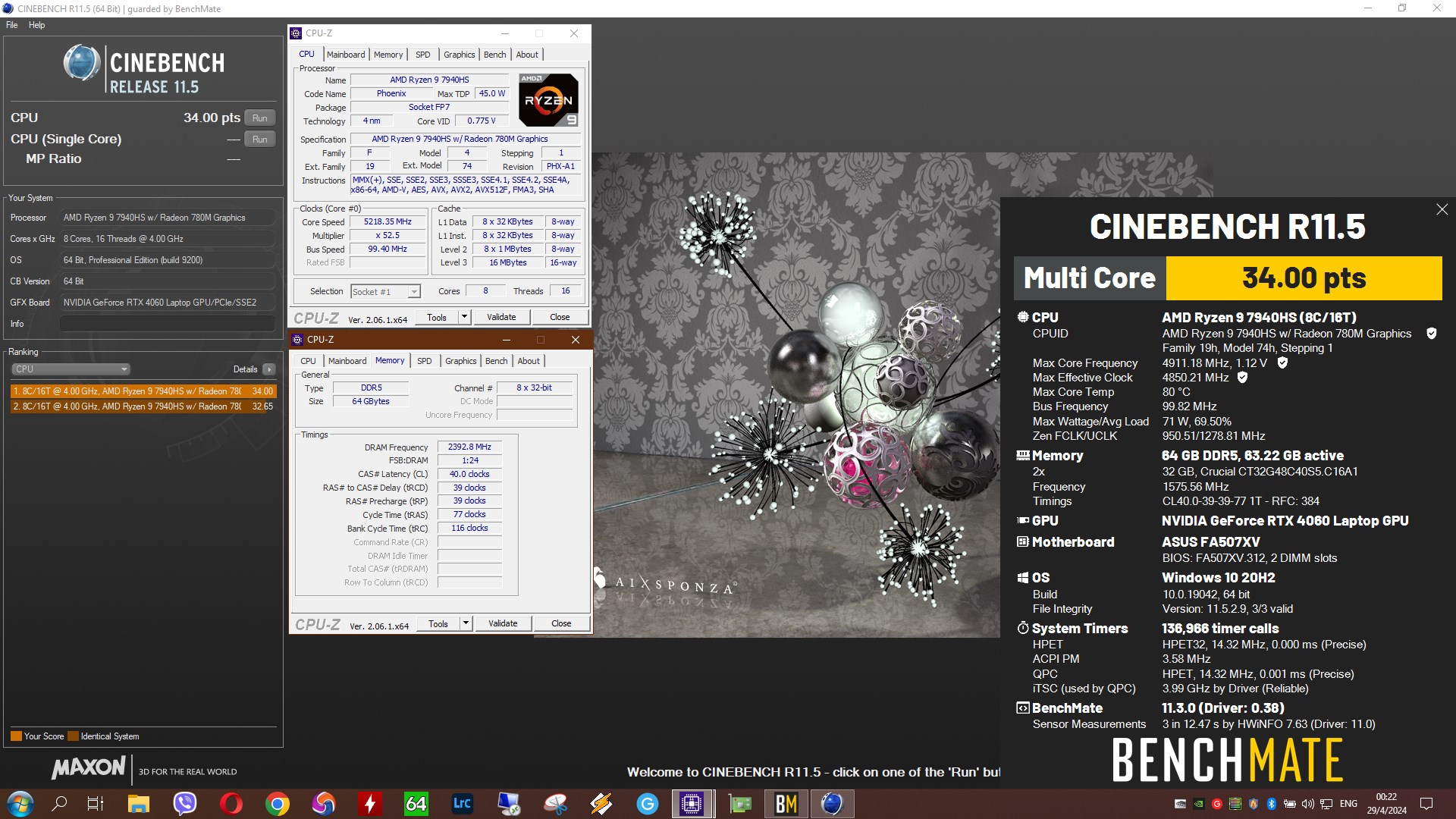
Task: Click Validate in upper CPU-Z window
Action: point(501,318)
